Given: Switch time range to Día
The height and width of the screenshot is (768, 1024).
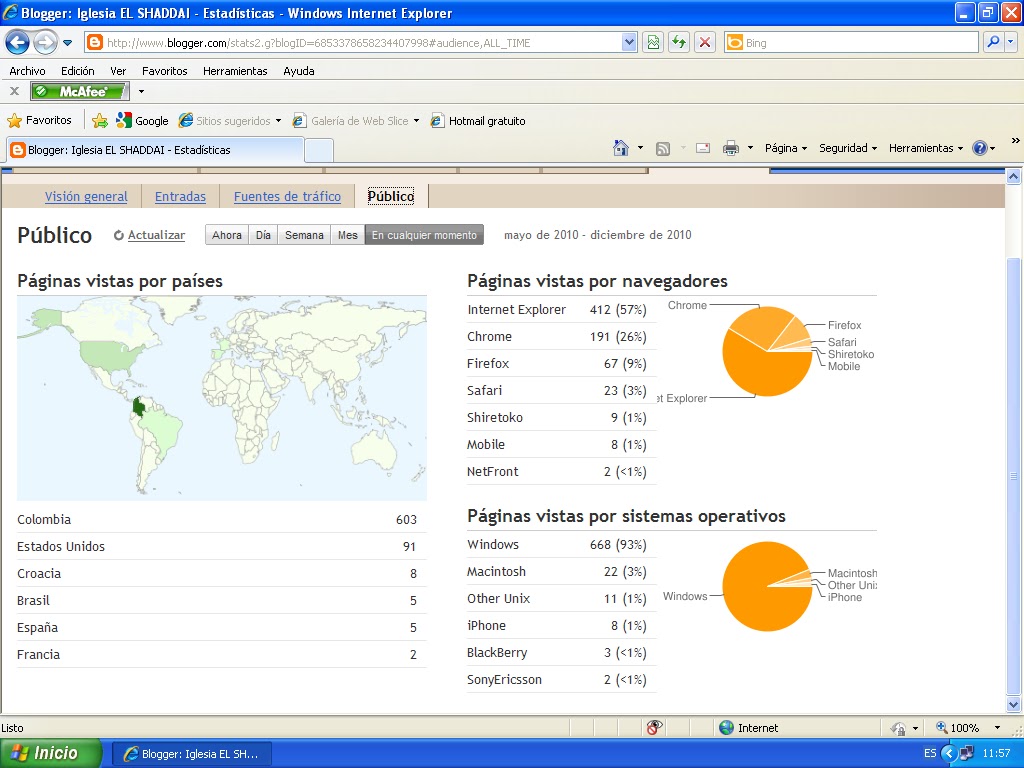Looking at the screenshot, I should tap(263, 235).
